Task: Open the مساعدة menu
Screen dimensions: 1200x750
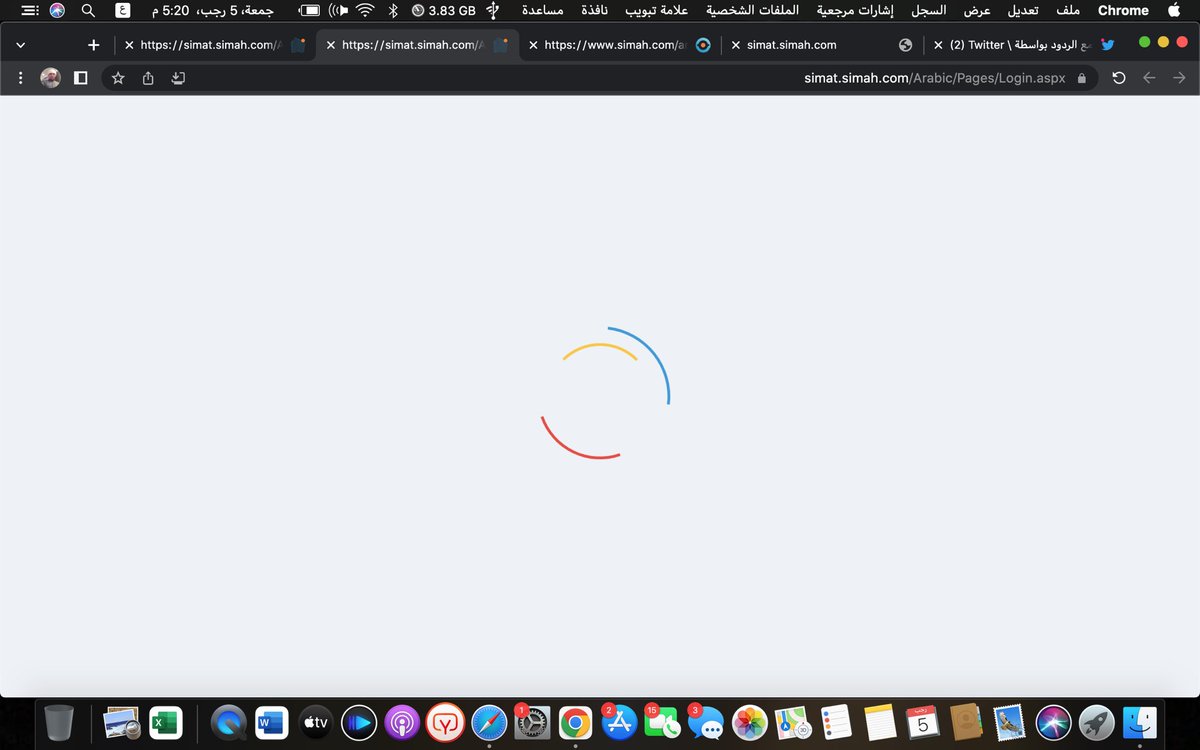Action: (542, 10)
